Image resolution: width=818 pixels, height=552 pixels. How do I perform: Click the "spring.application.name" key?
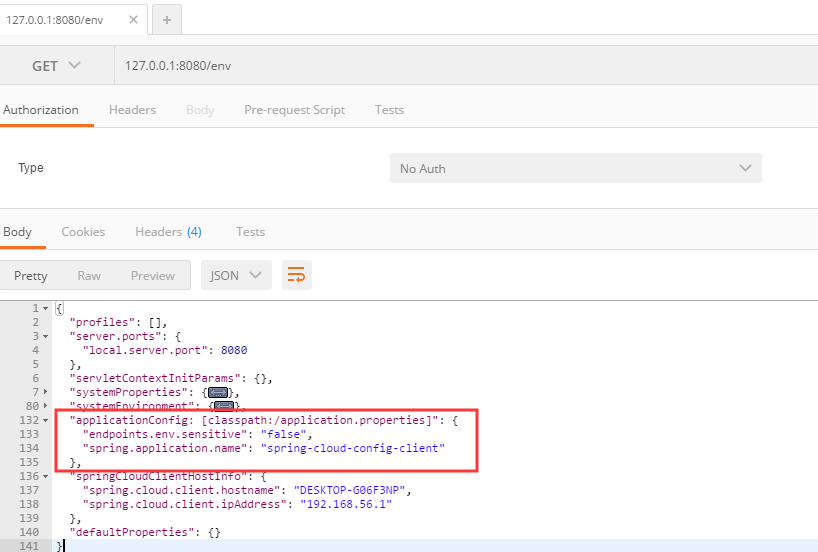pyautogui.click(x=165, y=448)
